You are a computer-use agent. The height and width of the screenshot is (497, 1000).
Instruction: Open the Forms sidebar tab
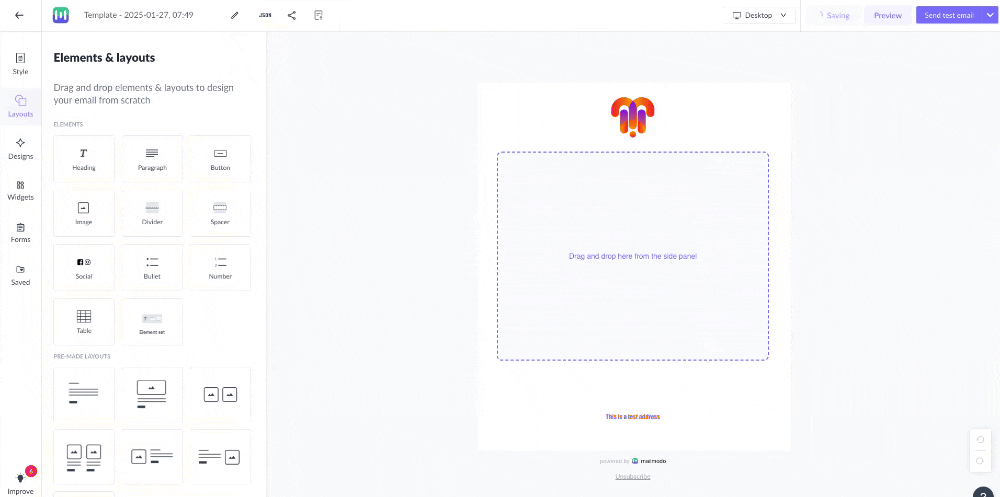coord(20,233)
